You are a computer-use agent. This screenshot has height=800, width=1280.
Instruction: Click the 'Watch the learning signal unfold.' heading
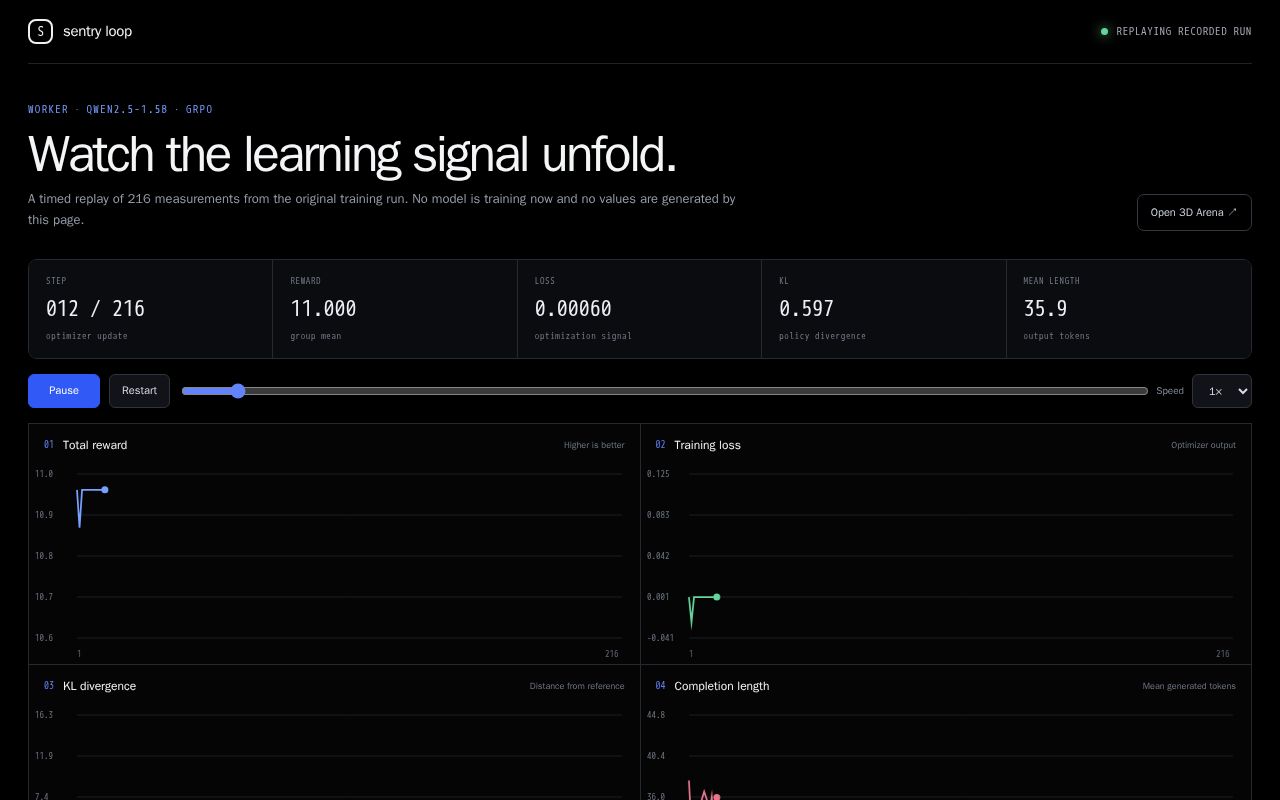point(352,155)
